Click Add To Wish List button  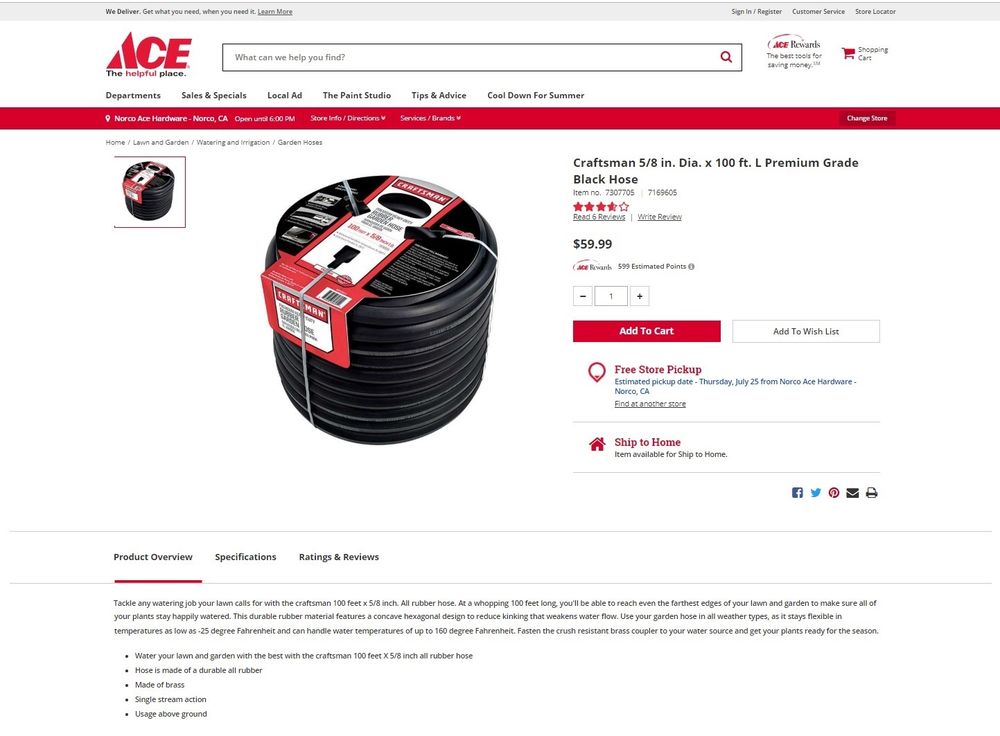click(x=806, y=332)
